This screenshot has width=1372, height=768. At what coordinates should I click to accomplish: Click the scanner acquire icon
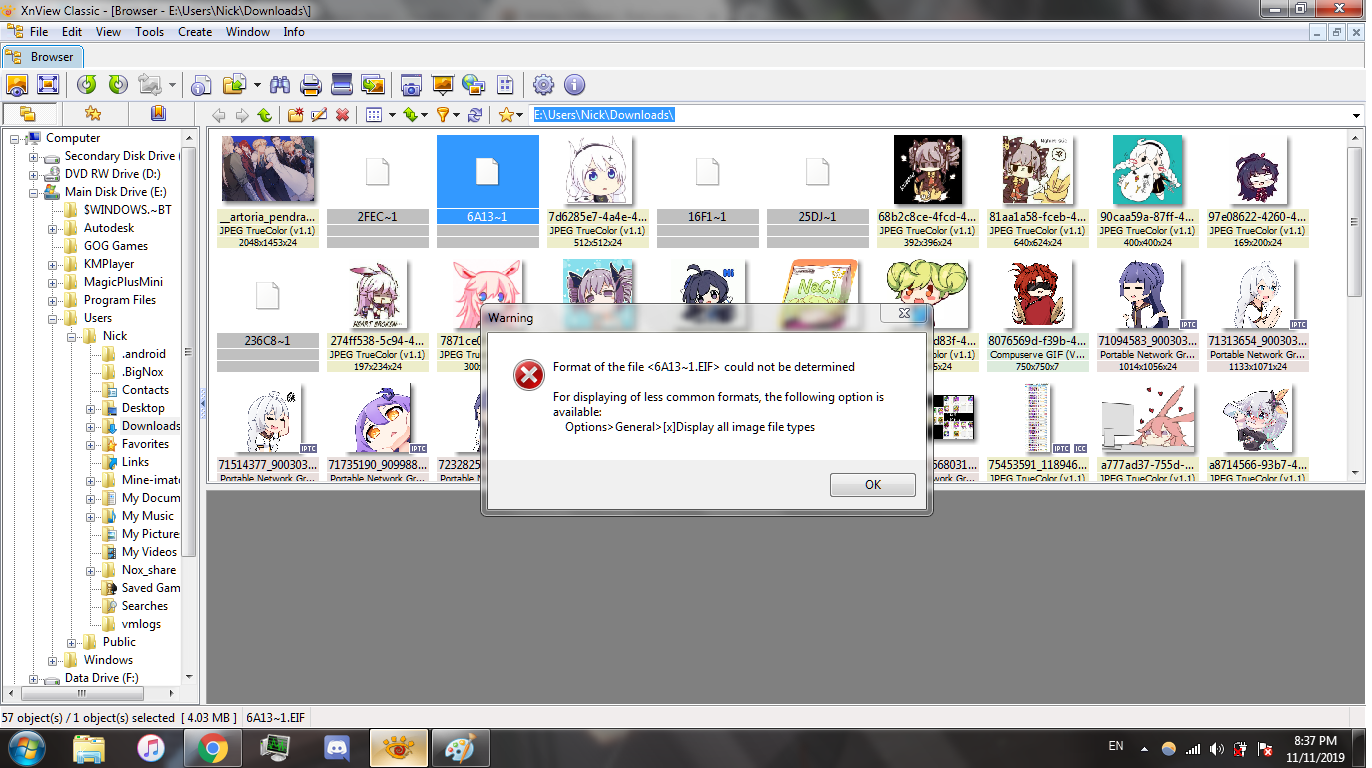pos(342,85)
